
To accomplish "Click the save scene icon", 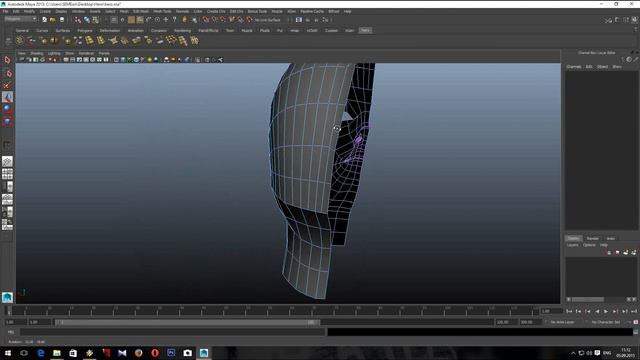I will point(62,20).
